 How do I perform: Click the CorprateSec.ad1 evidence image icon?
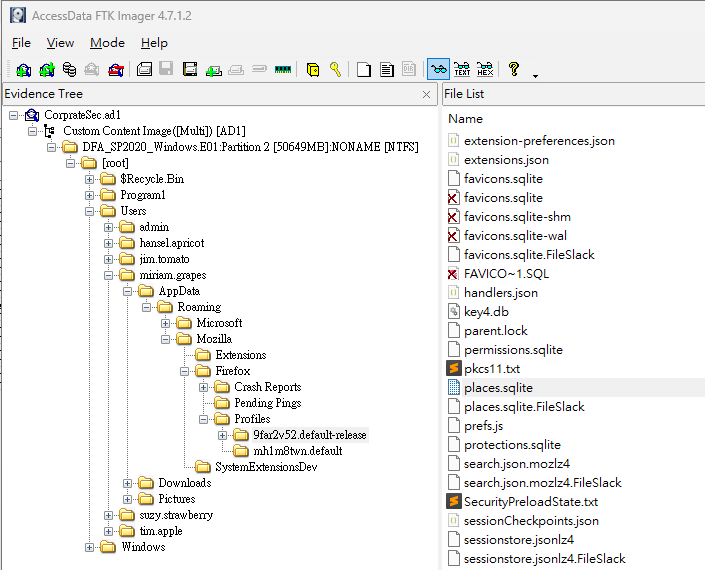click(x=32, y=115)
